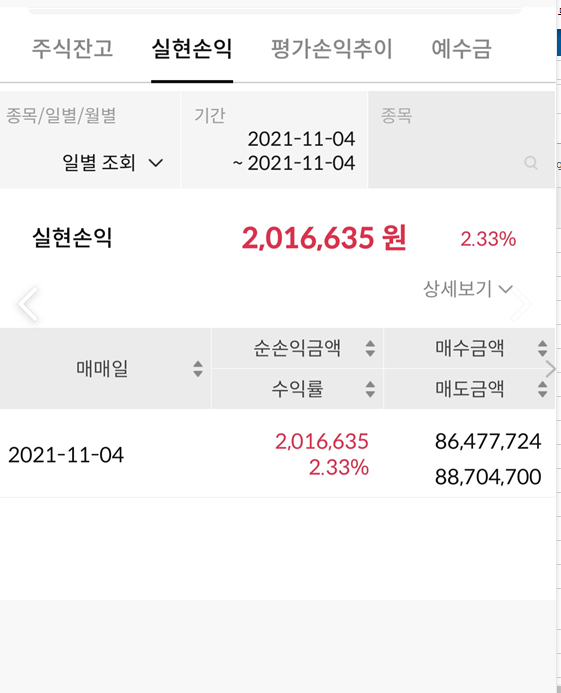
Task: Sort by 매수금액 column arrows
Action: [542, 348]
